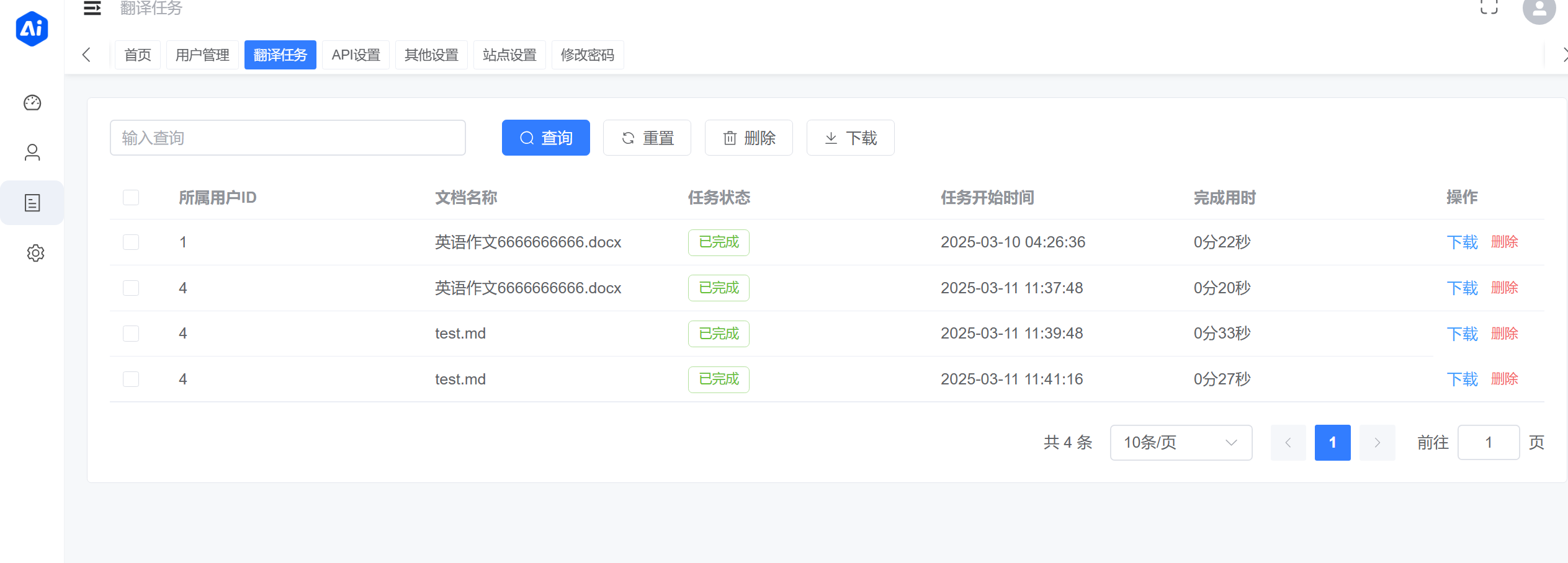Open the user avatar menu

point(1539,11)
